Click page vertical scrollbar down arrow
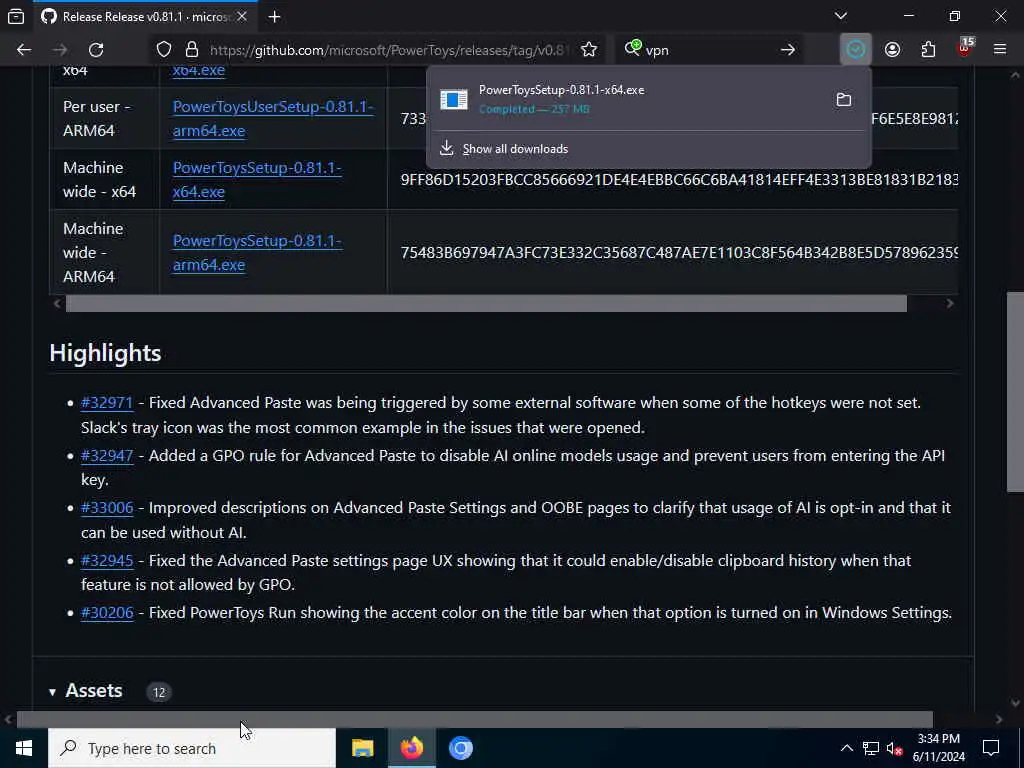 pyautogui.click(x=1015, y=703)
